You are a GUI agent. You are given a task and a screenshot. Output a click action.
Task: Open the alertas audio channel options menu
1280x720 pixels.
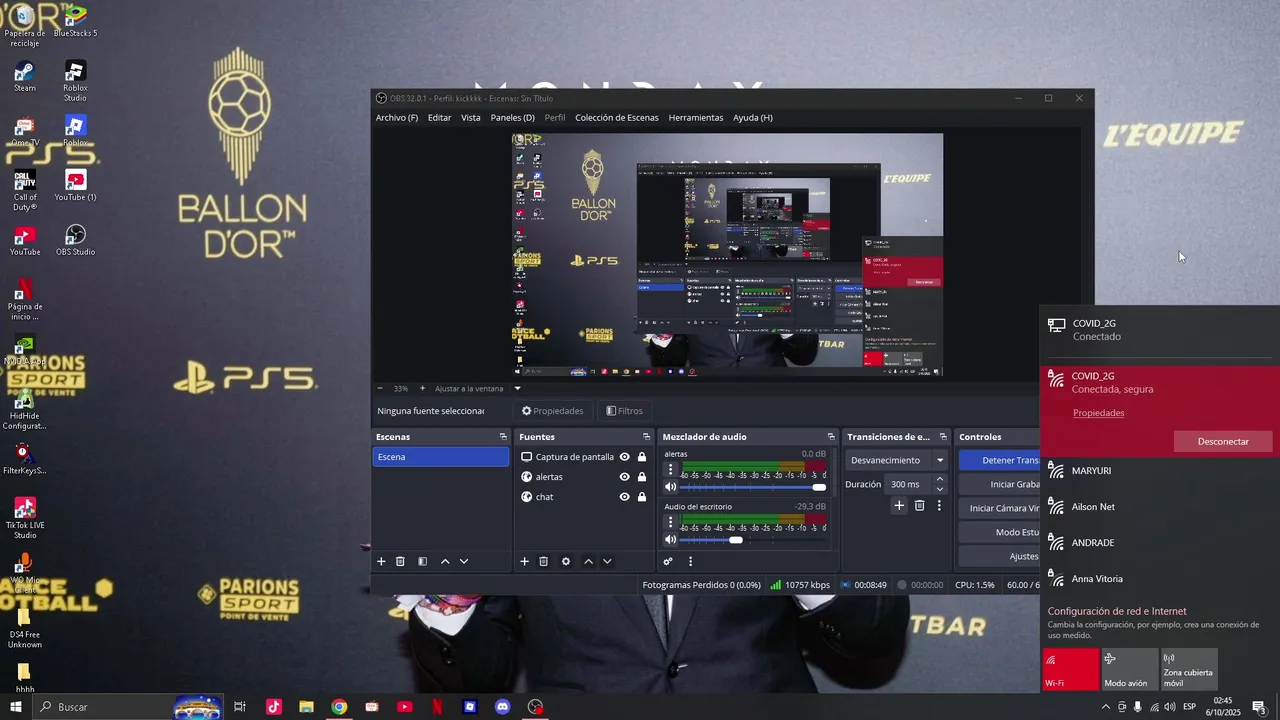coord(671,468)
